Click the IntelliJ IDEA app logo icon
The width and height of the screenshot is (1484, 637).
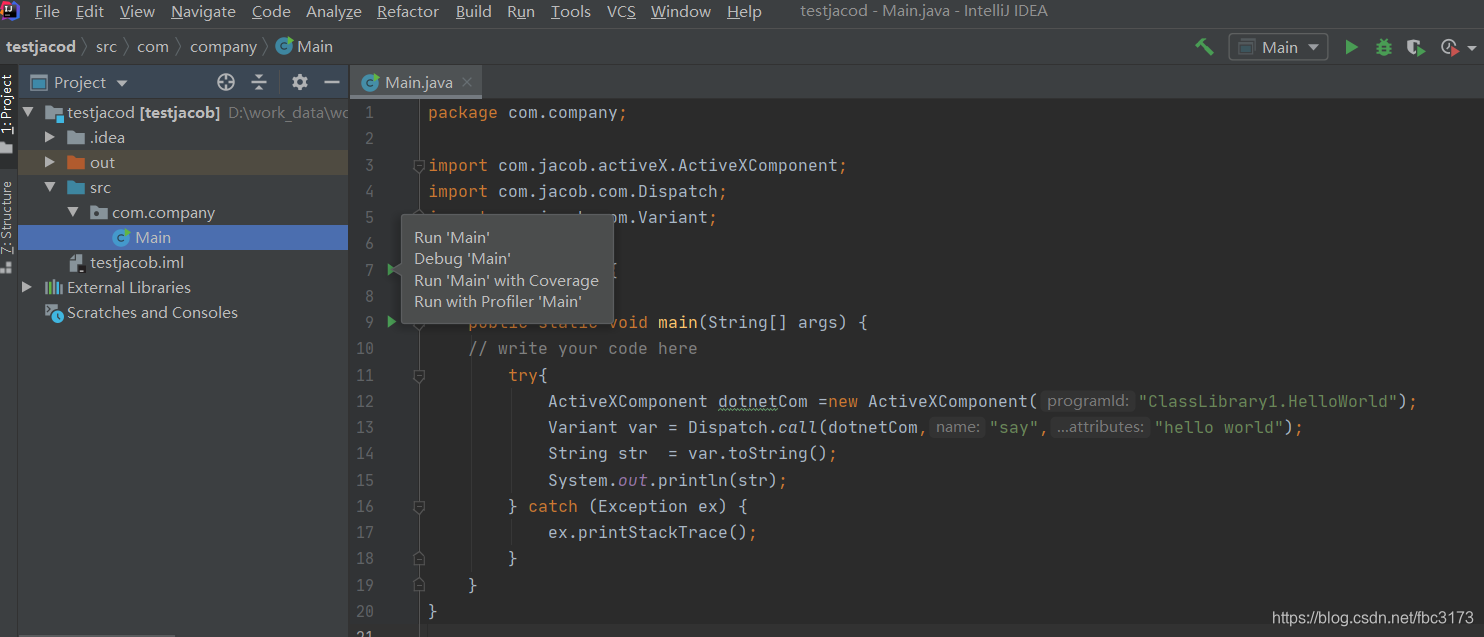[11, 11]
